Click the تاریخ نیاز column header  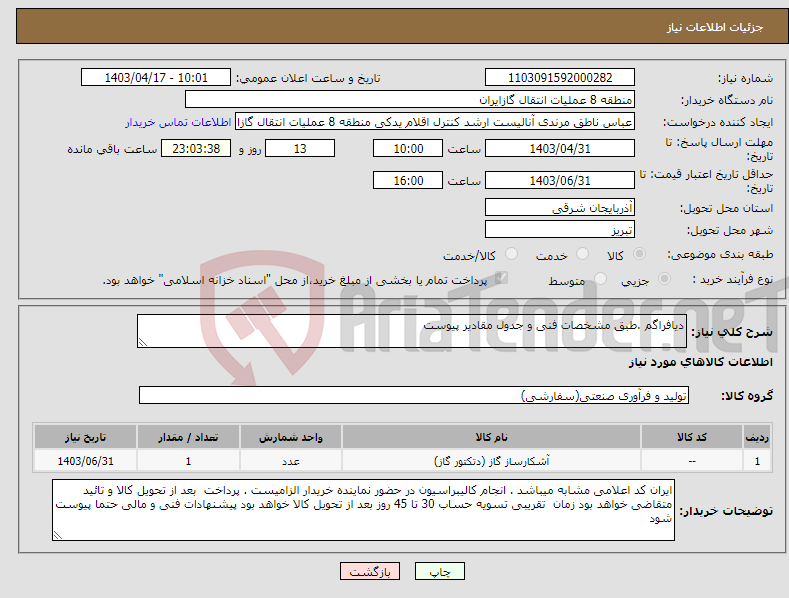(x=85, y=437)
